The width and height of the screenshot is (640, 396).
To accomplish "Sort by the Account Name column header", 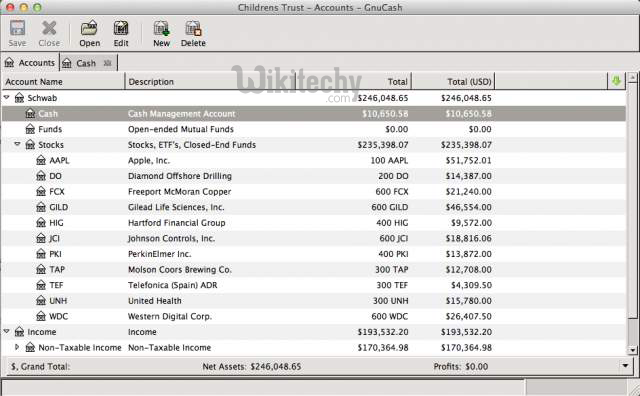I will click(x=63, y=82).
